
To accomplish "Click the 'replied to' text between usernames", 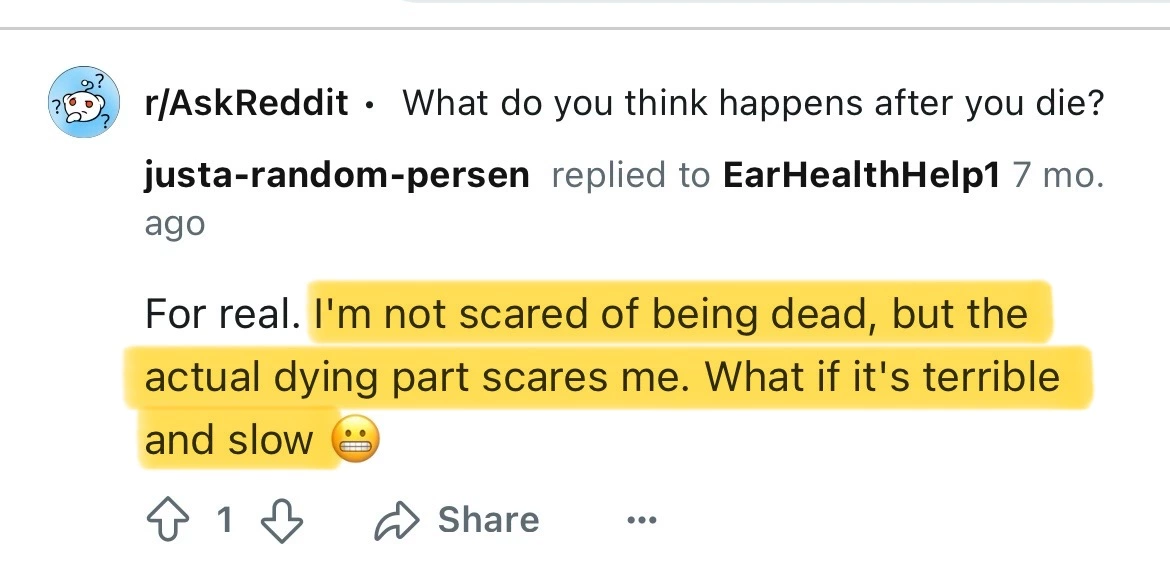I will 631,176.
